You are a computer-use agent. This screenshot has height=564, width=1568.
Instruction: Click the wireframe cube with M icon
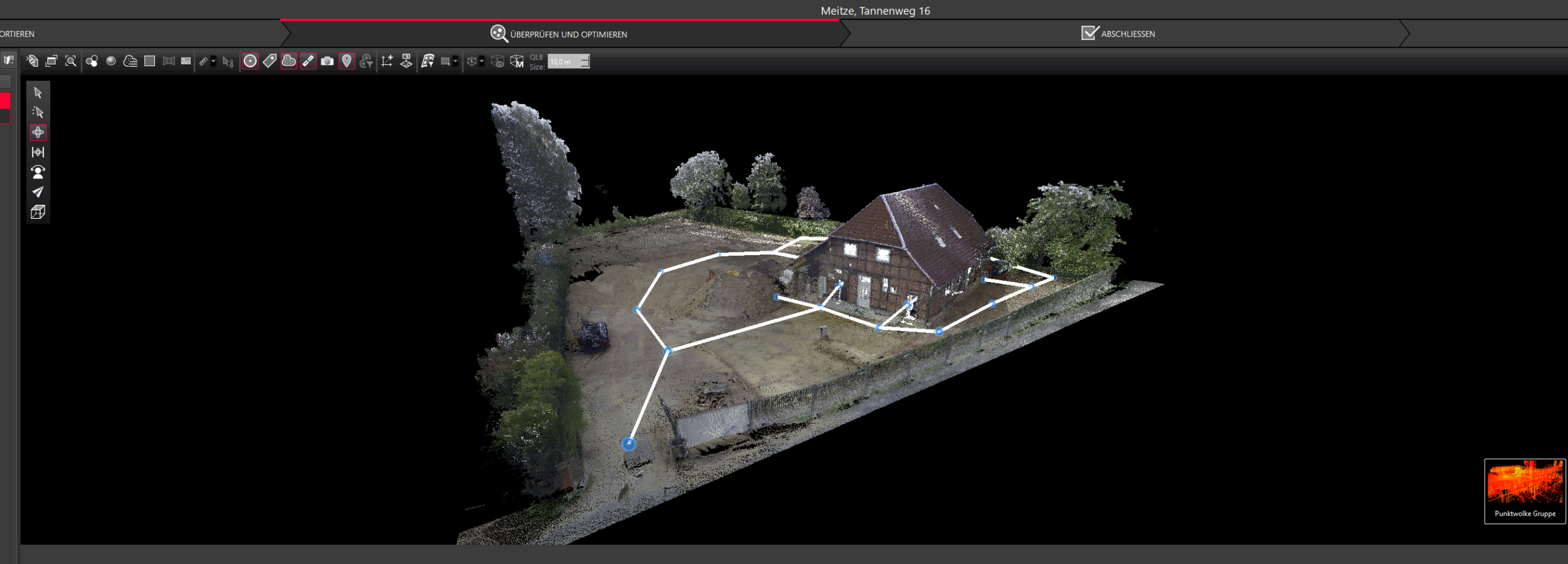(x=517, y=61)
